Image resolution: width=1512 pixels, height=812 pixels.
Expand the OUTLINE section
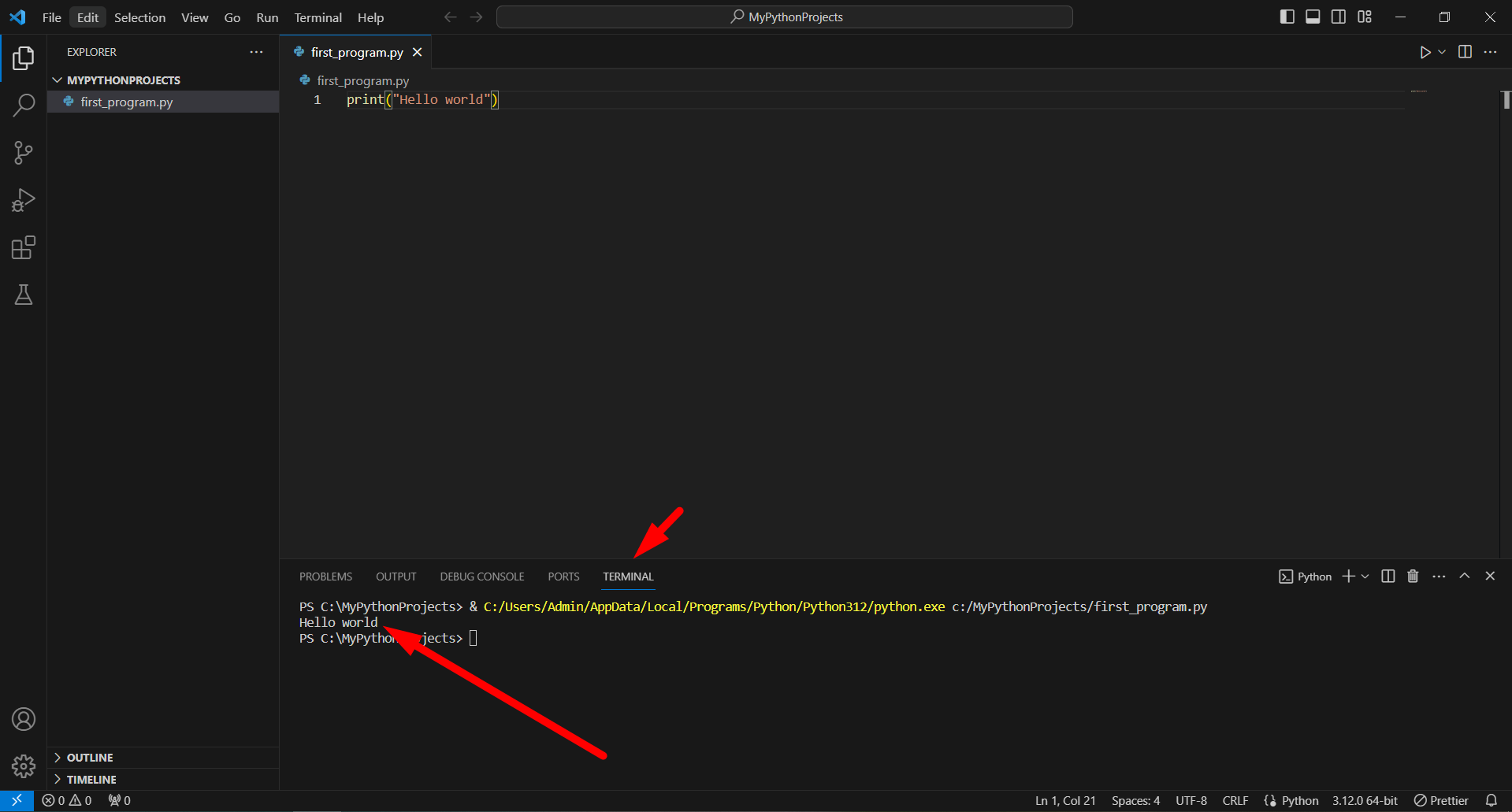point(90,757)
